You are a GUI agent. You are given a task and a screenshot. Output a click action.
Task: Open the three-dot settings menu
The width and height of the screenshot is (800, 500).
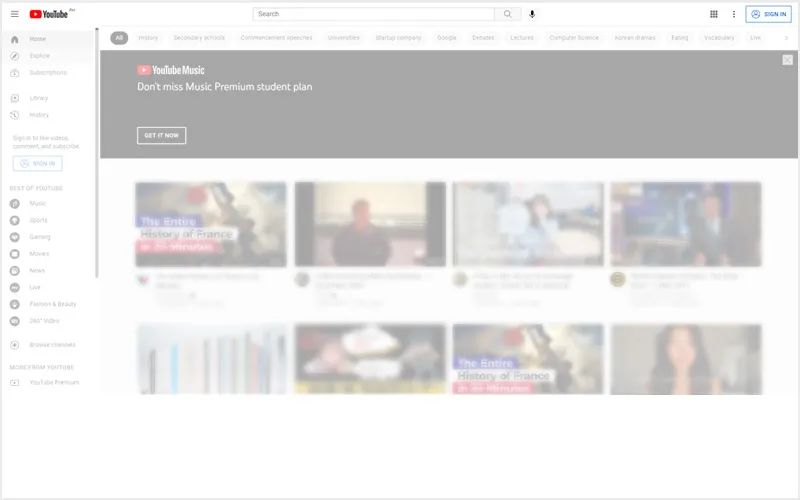[734, 14]
